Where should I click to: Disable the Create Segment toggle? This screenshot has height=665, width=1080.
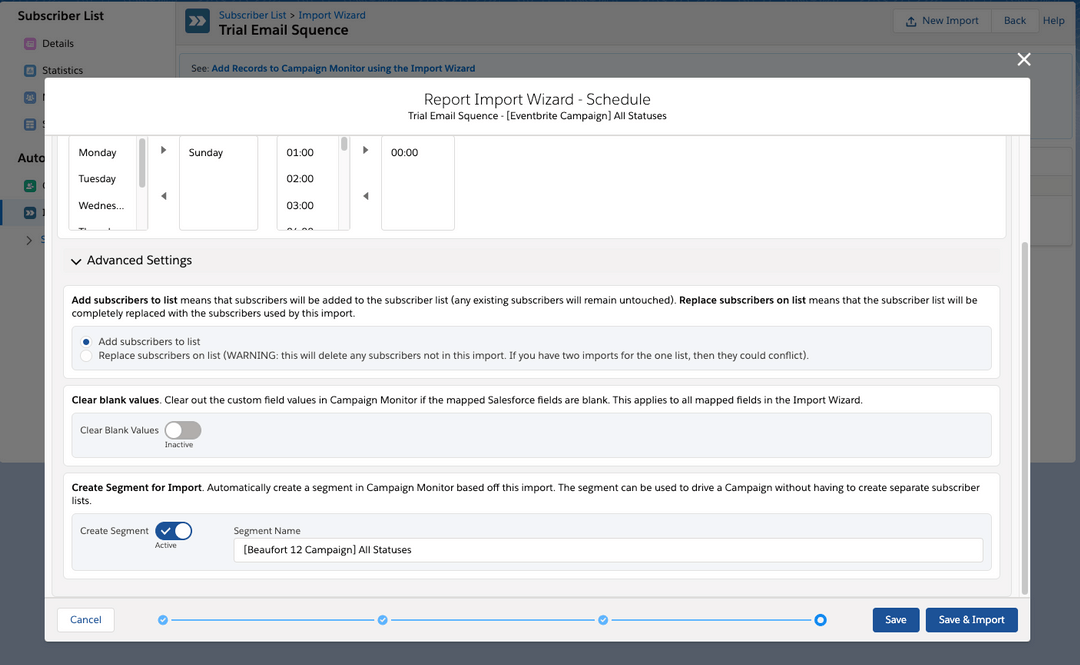[174, 531]
